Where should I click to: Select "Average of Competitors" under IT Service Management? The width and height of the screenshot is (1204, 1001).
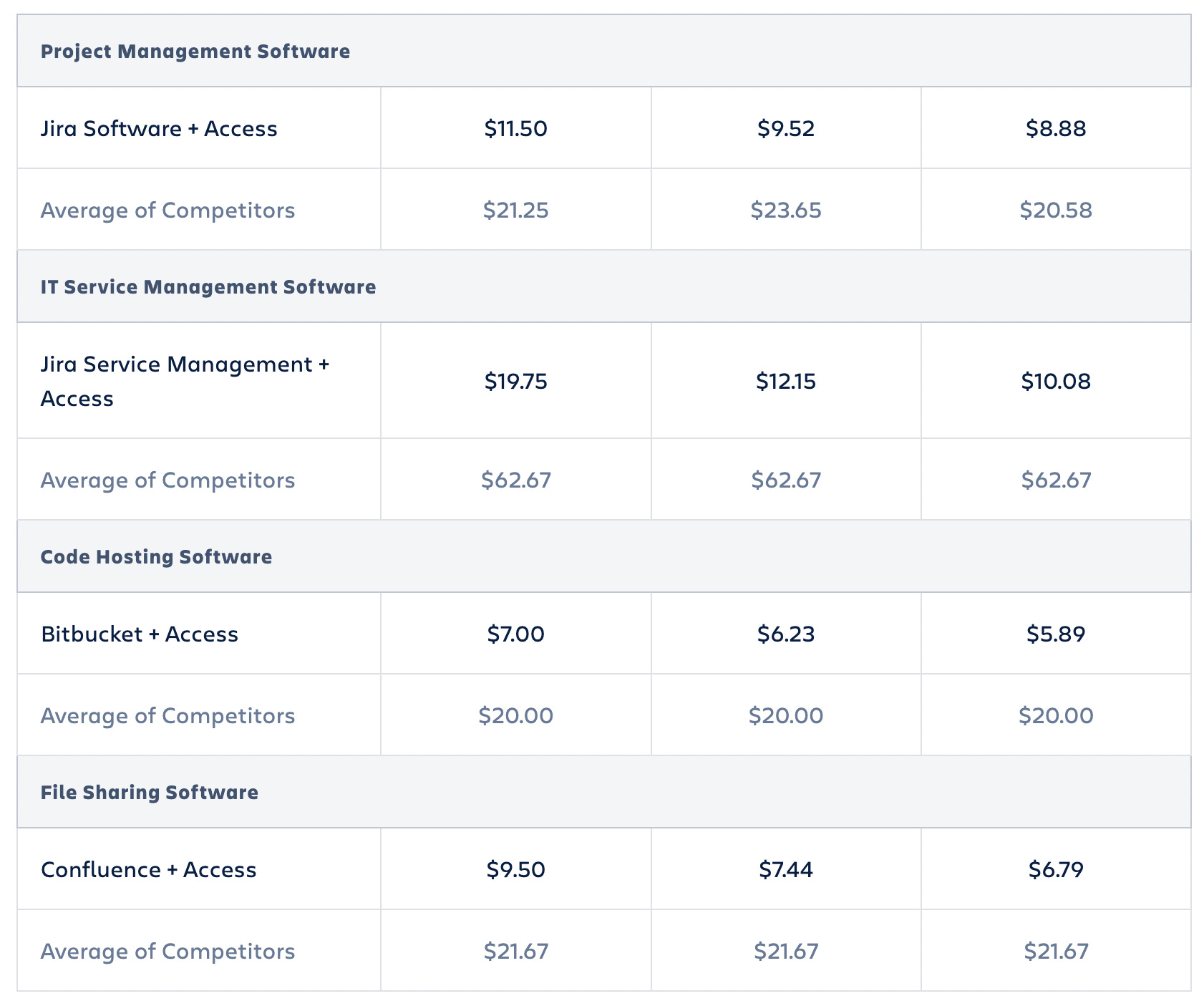(168, 480)
